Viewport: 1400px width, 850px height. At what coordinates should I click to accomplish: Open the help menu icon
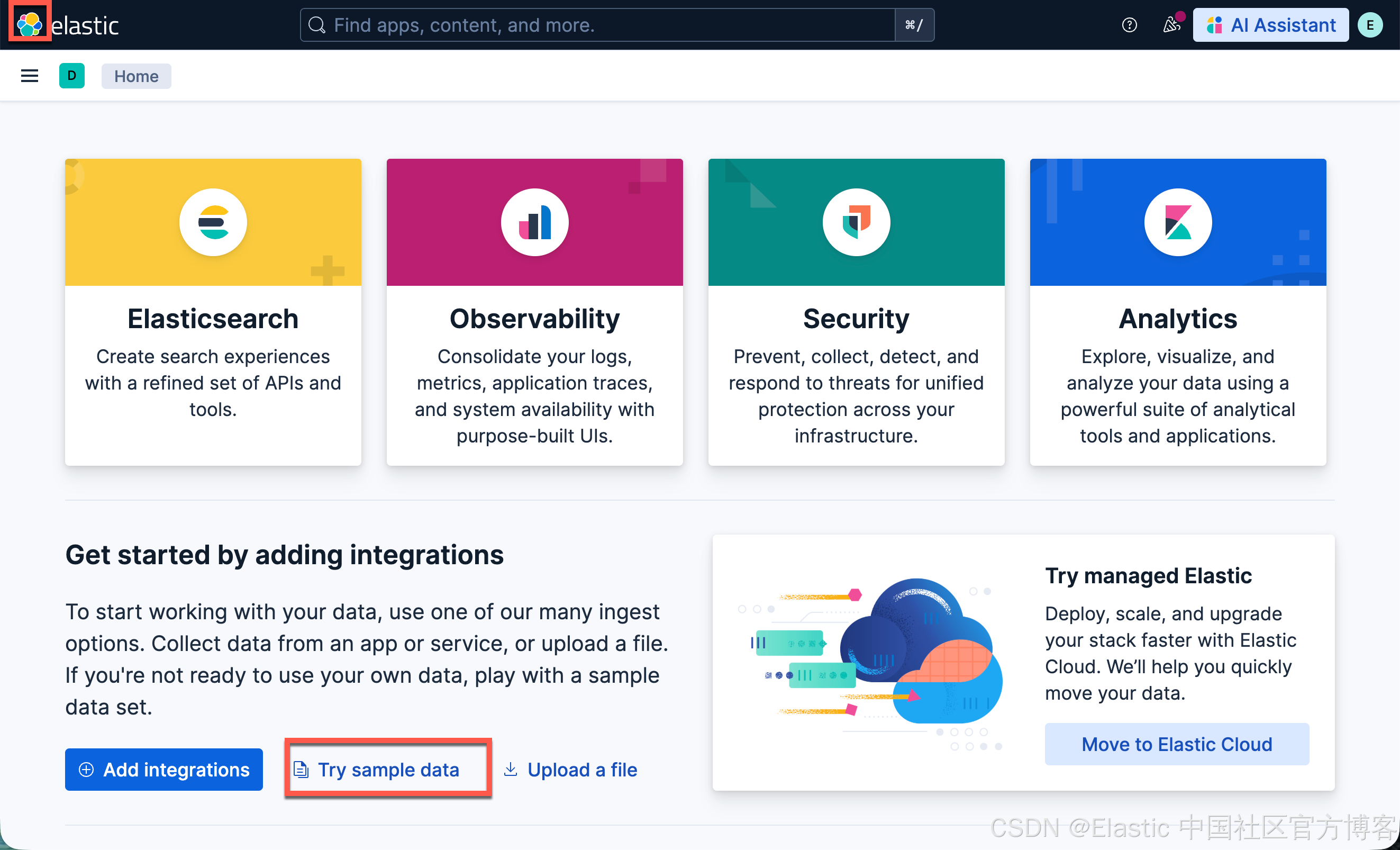point(1129,24)
